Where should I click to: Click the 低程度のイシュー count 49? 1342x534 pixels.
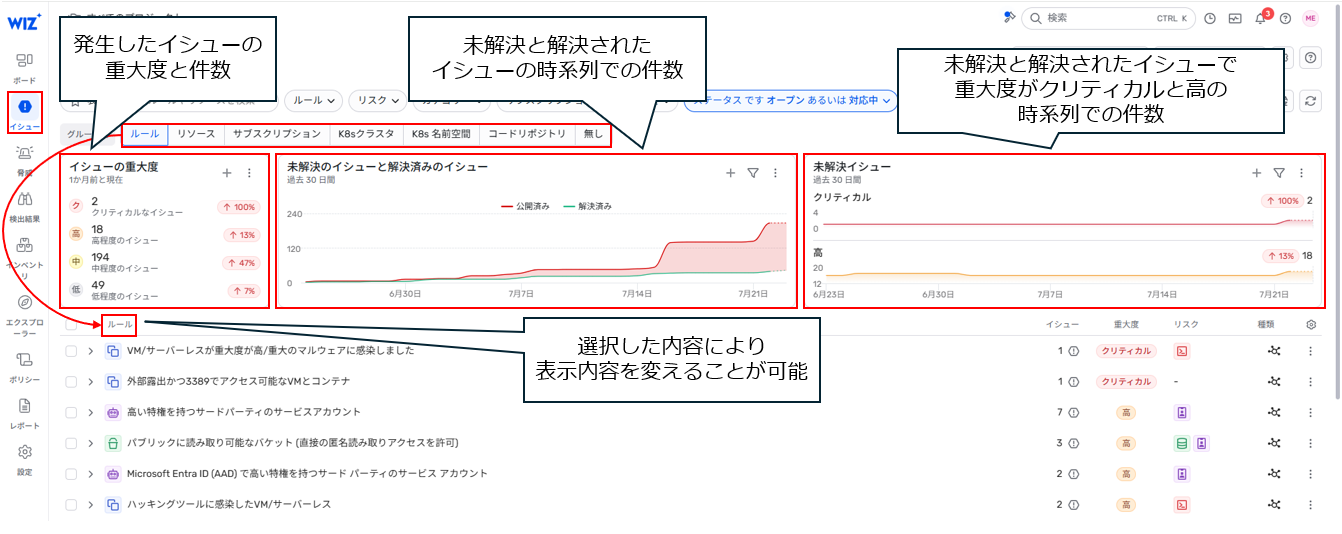point(97,285)
